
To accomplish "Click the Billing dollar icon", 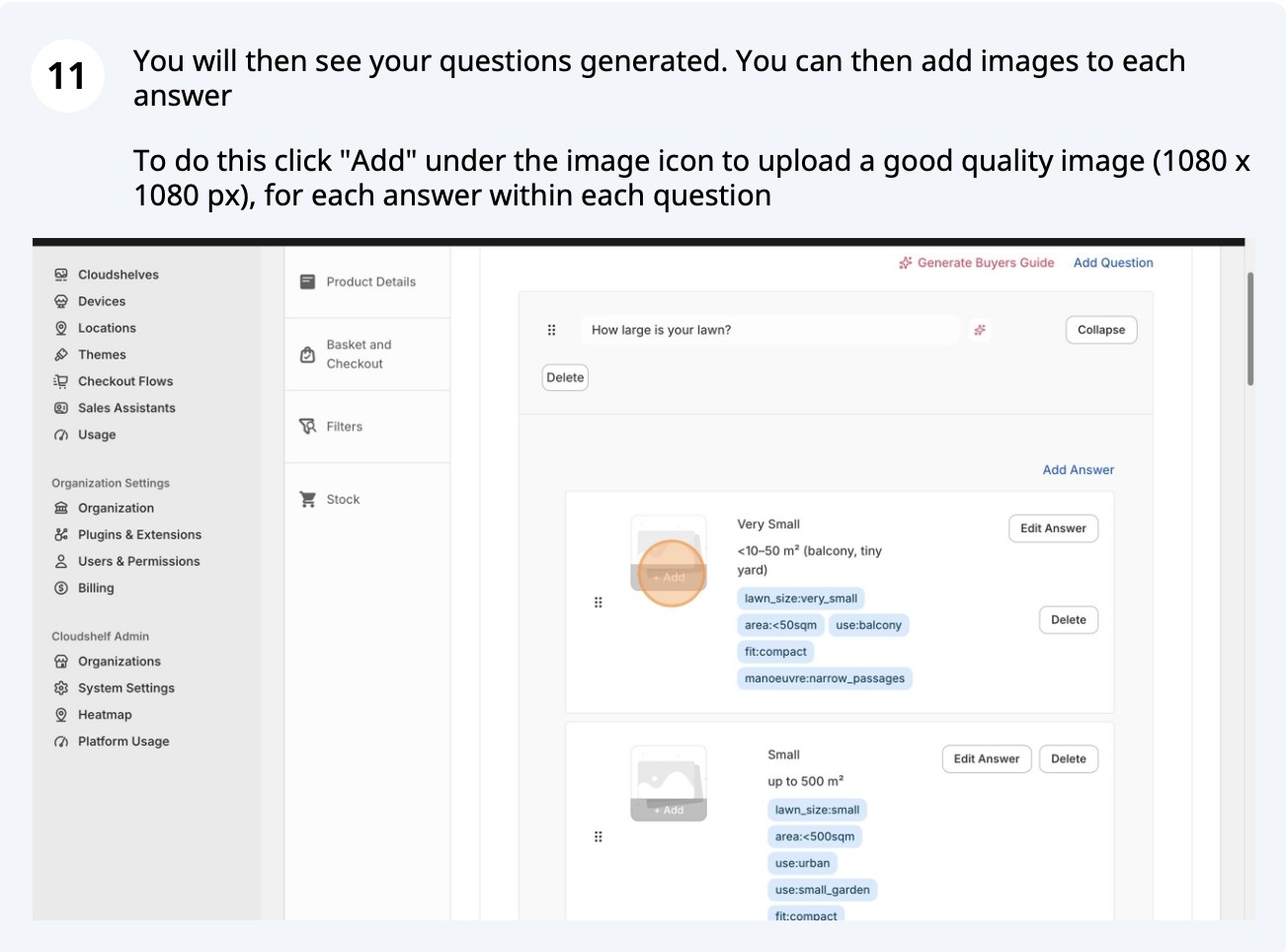I will point(61,588).
